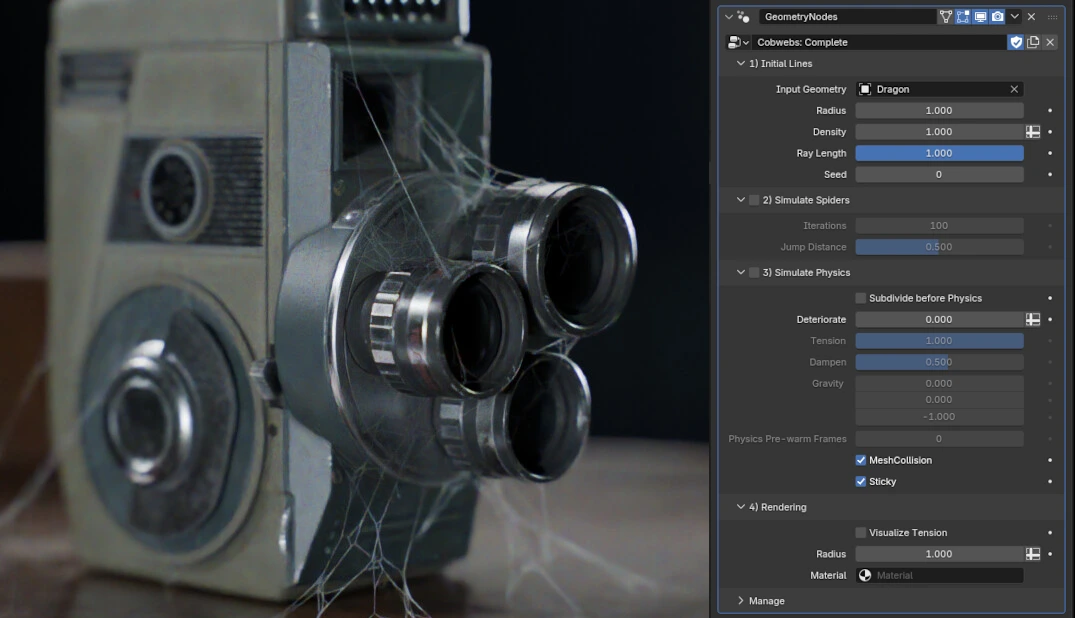This screenshot has width=1075, height=618.
Task: Click the Density value field
Action: [939, 132]
